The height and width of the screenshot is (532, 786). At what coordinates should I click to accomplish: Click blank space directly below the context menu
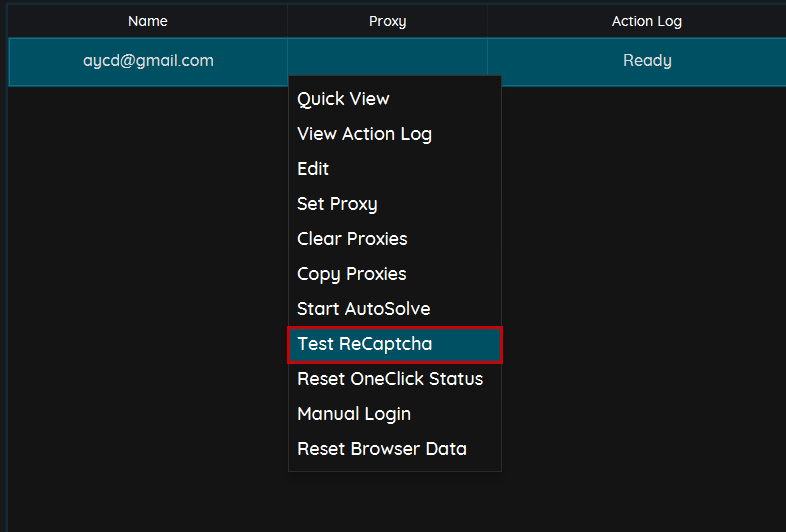click(395, 500)
